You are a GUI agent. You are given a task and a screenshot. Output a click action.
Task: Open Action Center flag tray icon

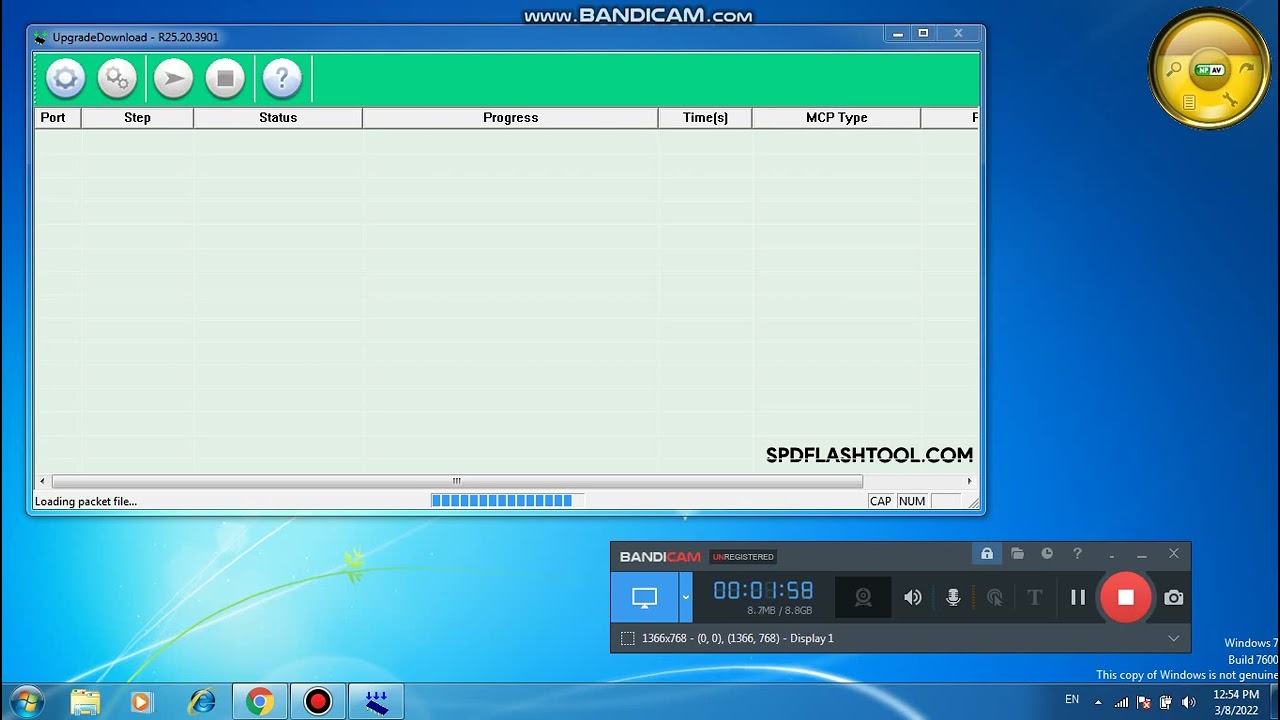pos(1144,702)
